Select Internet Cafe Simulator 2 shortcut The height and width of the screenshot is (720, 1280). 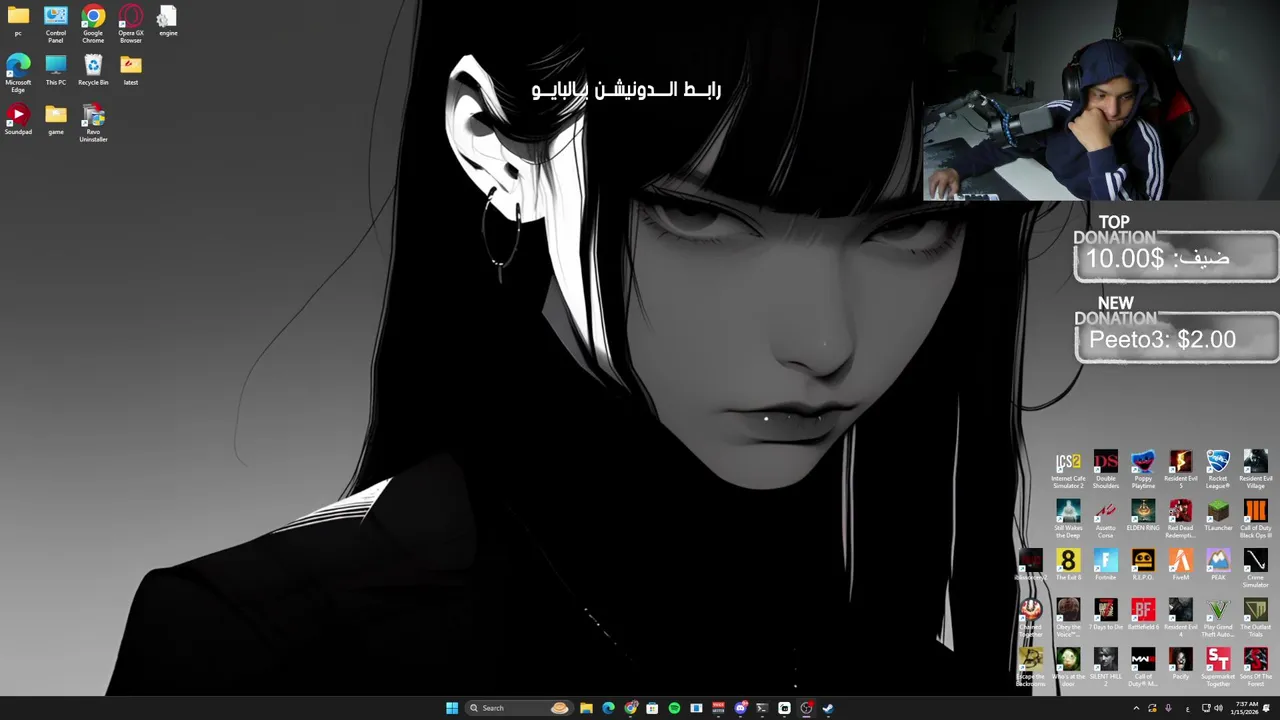1068,471
